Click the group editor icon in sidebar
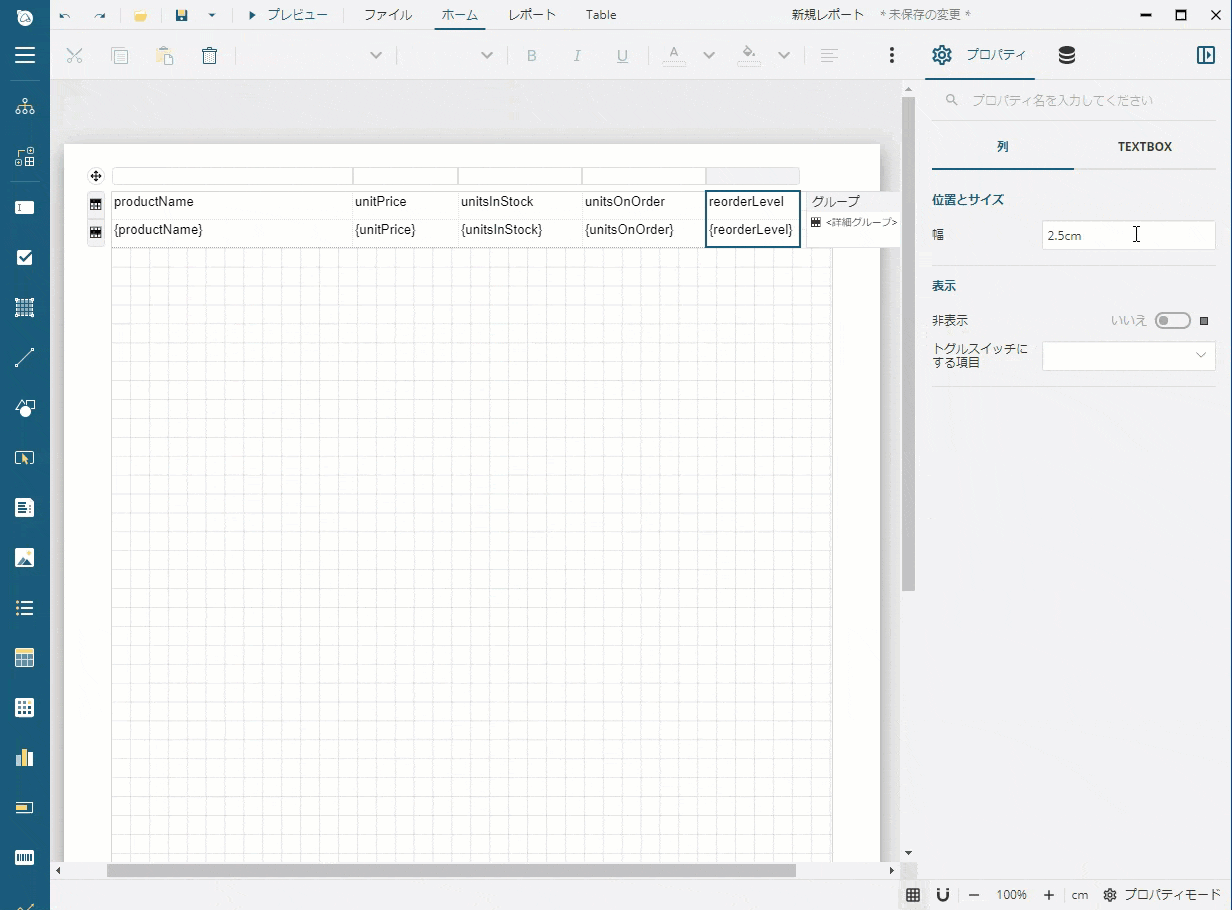This screenshot has width=1232, height=910. [x=25, y=157]
